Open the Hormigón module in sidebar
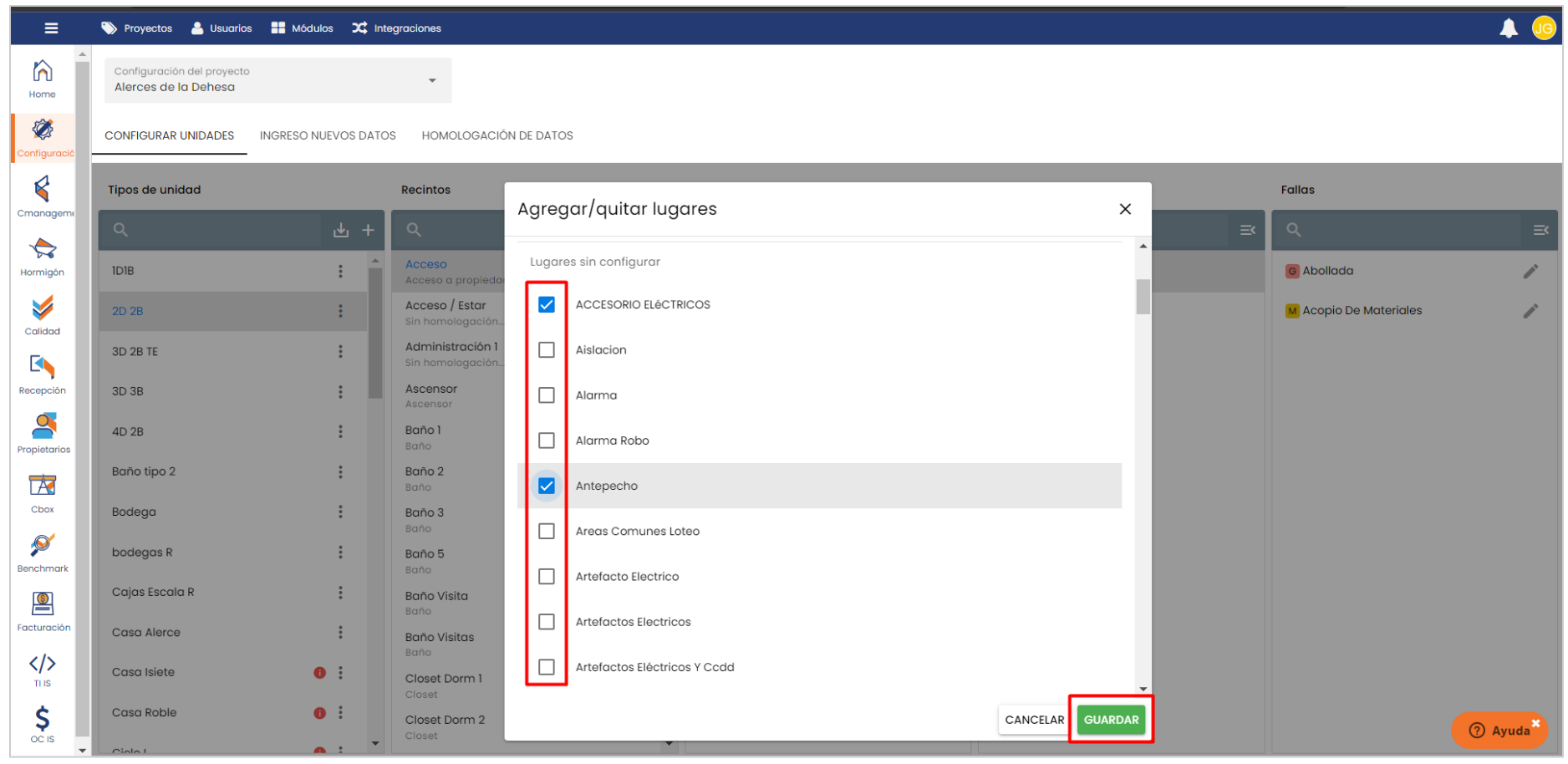 [43, 255]
